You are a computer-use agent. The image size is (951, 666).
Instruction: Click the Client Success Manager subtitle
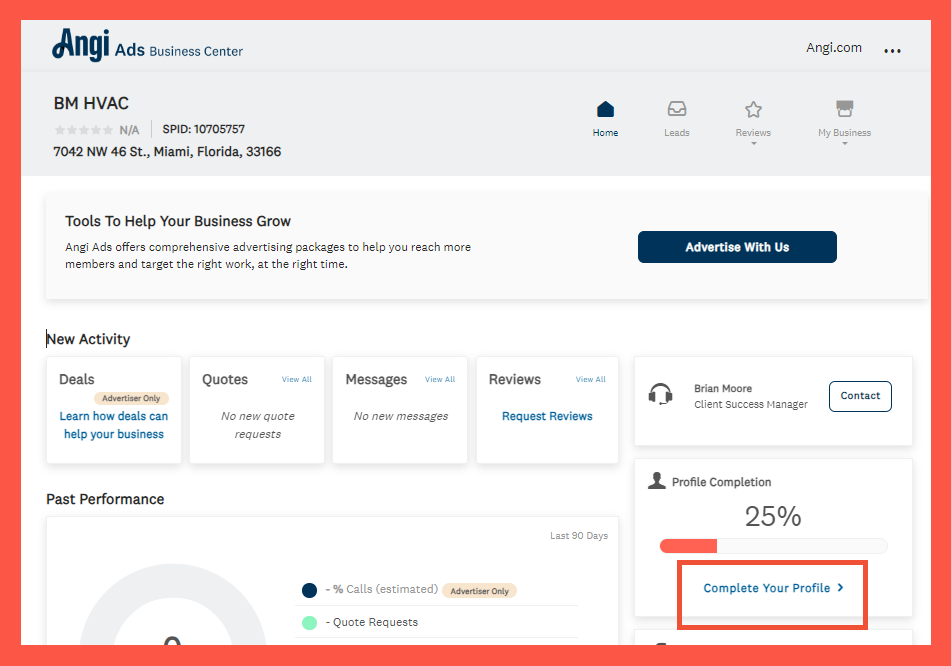751,405
